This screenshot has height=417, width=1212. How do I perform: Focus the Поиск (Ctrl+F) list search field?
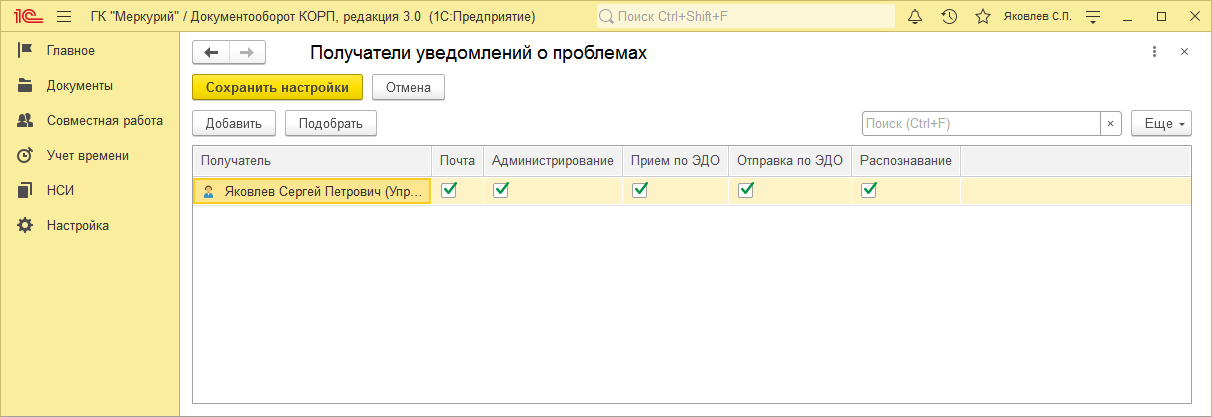[981, 123]
